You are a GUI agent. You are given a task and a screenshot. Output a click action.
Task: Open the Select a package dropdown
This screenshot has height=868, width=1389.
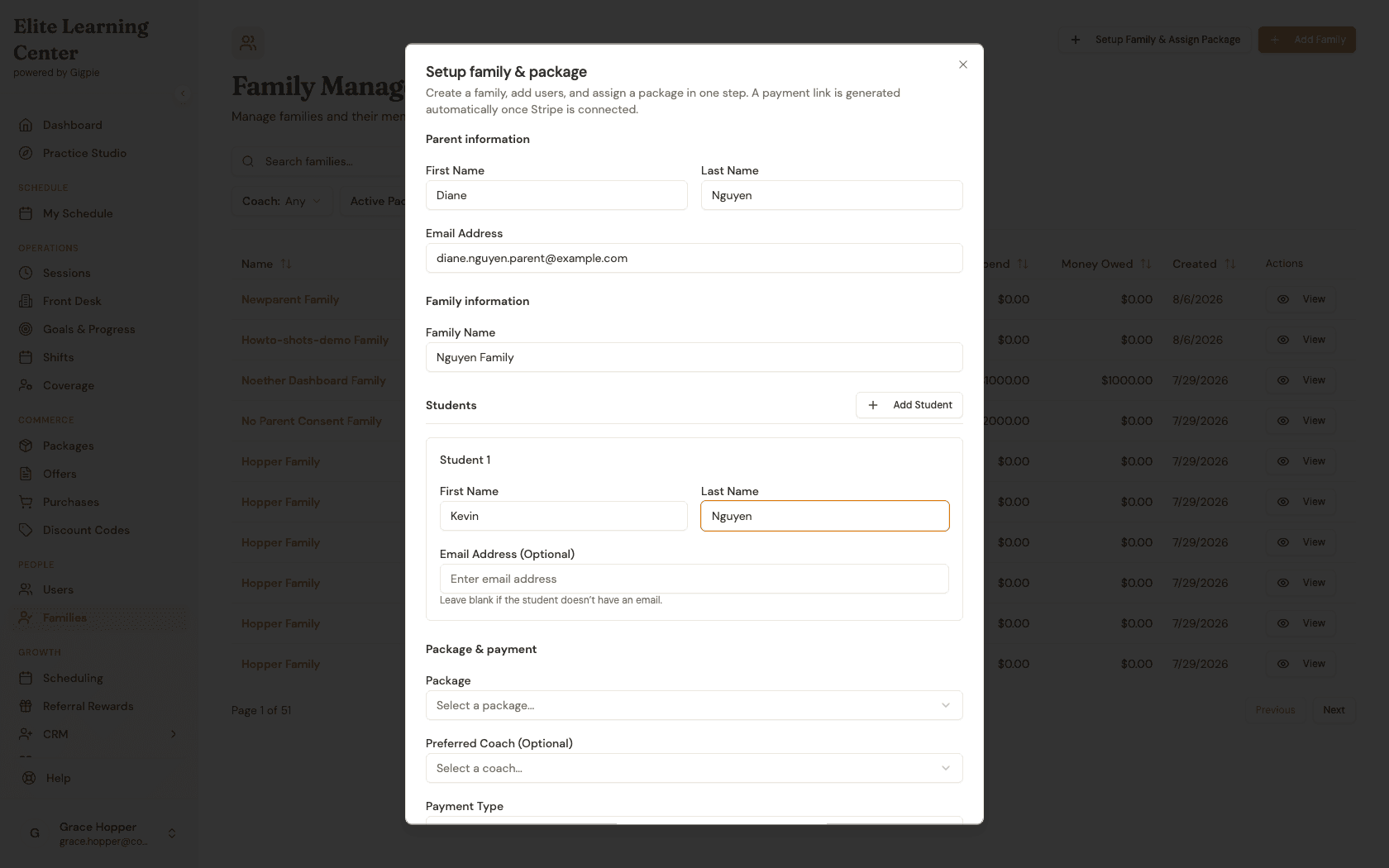[x=694, y=705]
